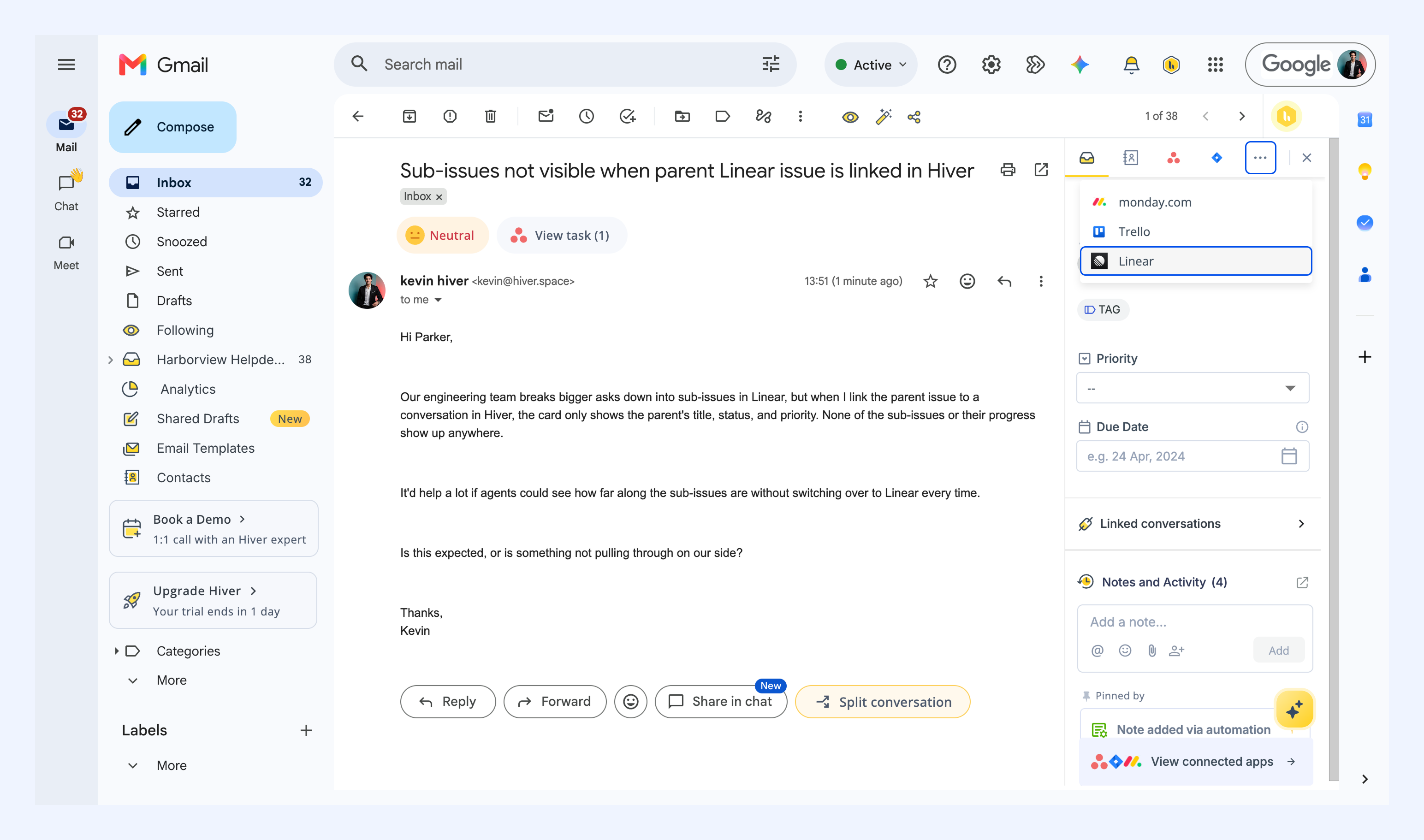This screenshot has height=840, width=1424.
Task: Toggle the Following eye icon in toolbar
Action: [850, 117]
